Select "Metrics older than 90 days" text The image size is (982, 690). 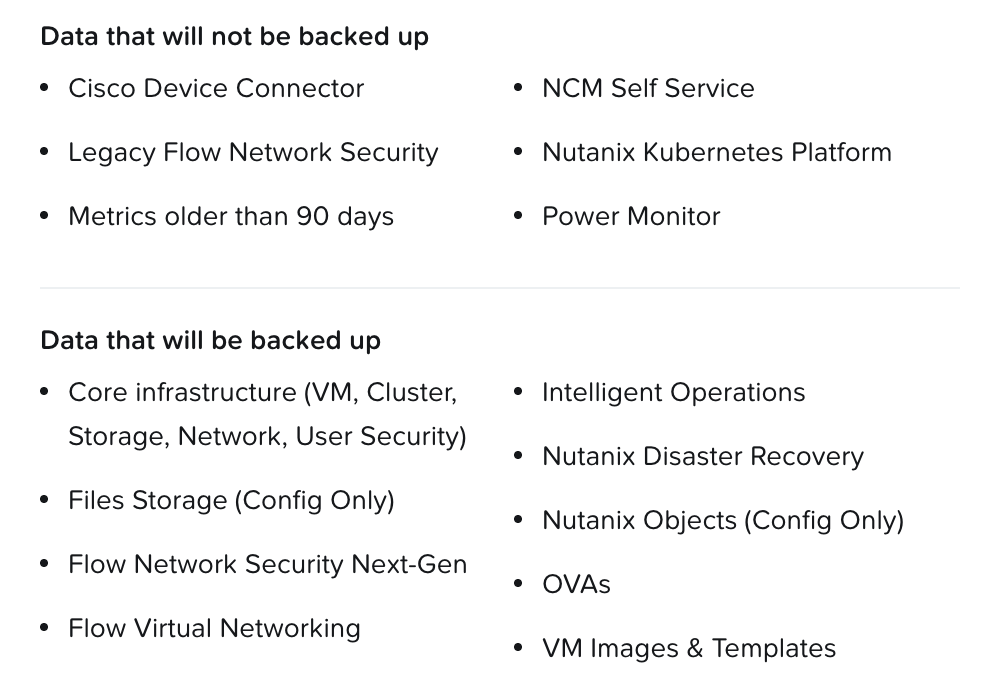point(231,216)
